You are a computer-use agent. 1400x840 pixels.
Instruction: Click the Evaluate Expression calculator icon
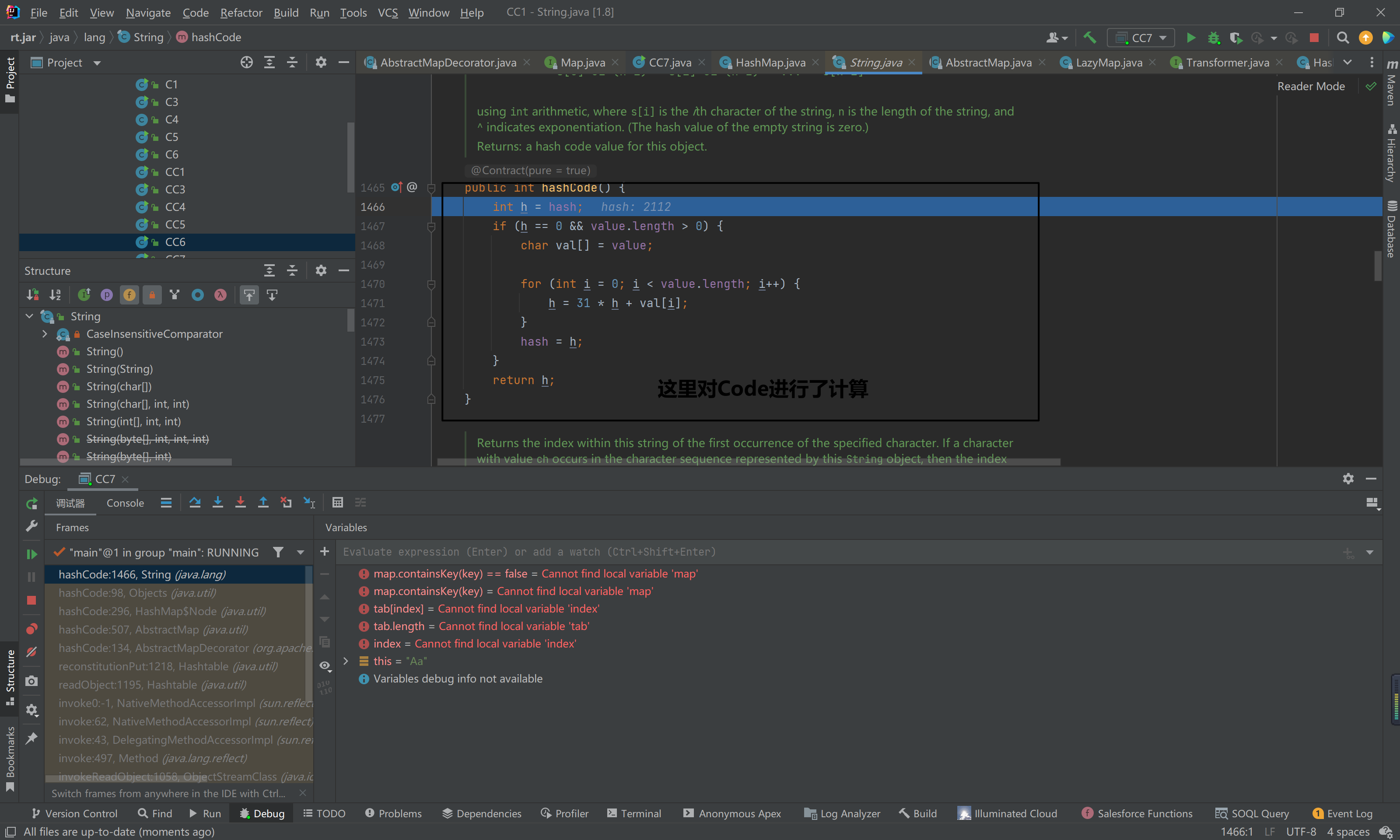point(337,503)
